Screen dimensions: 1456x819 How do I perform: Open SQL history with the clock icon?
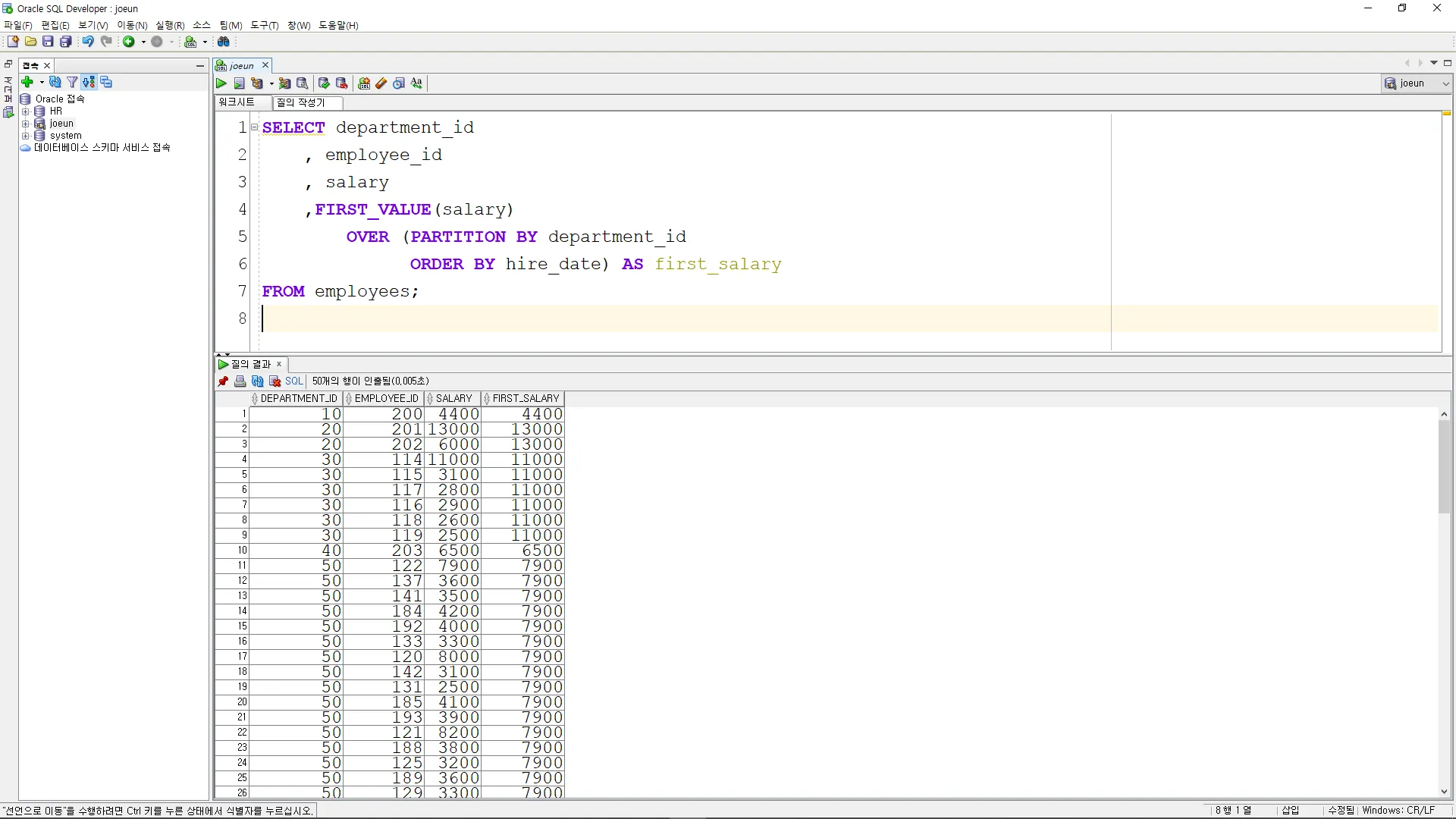pos(399,83)
